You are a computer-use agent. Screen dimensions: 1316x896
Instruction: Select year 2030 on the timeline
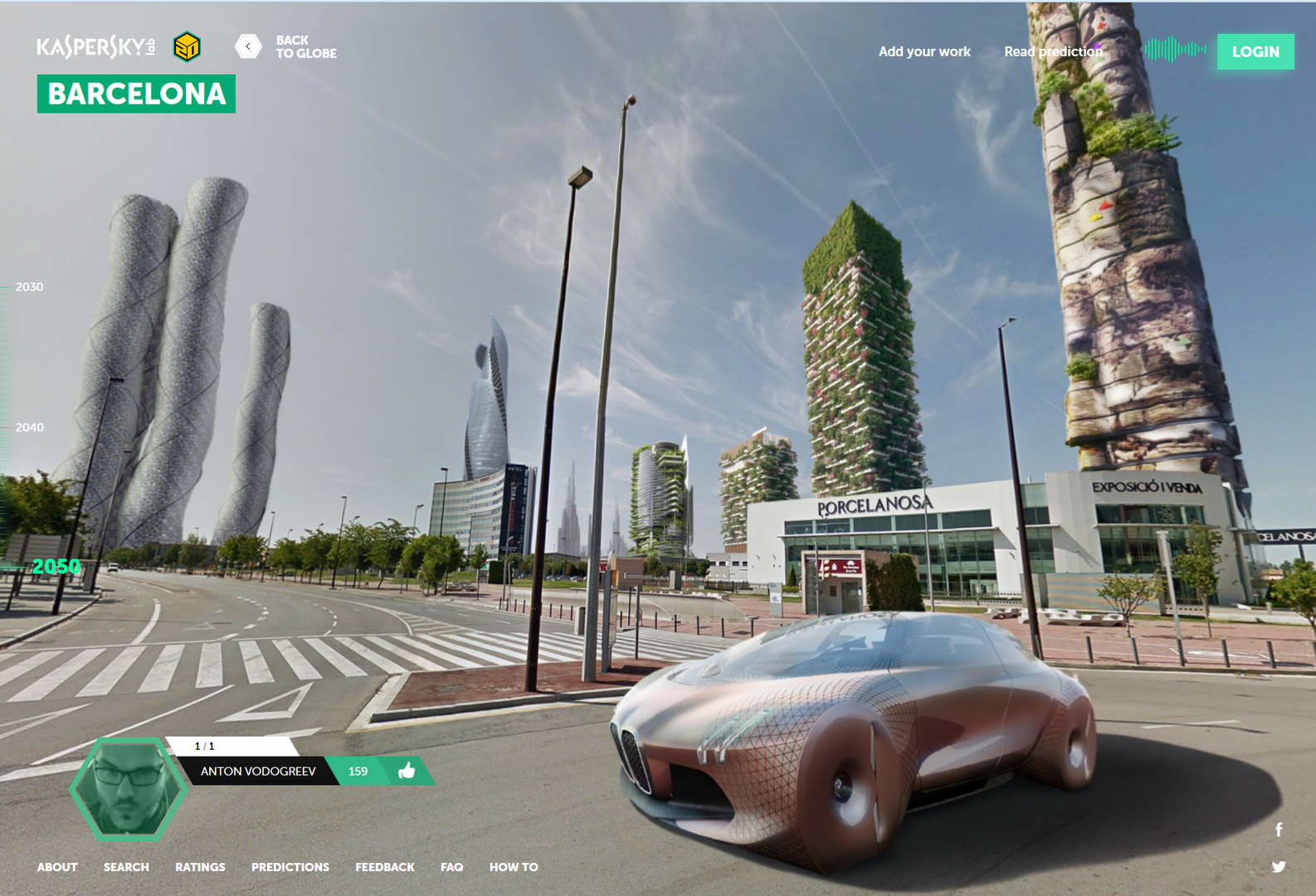coord(29,287)
